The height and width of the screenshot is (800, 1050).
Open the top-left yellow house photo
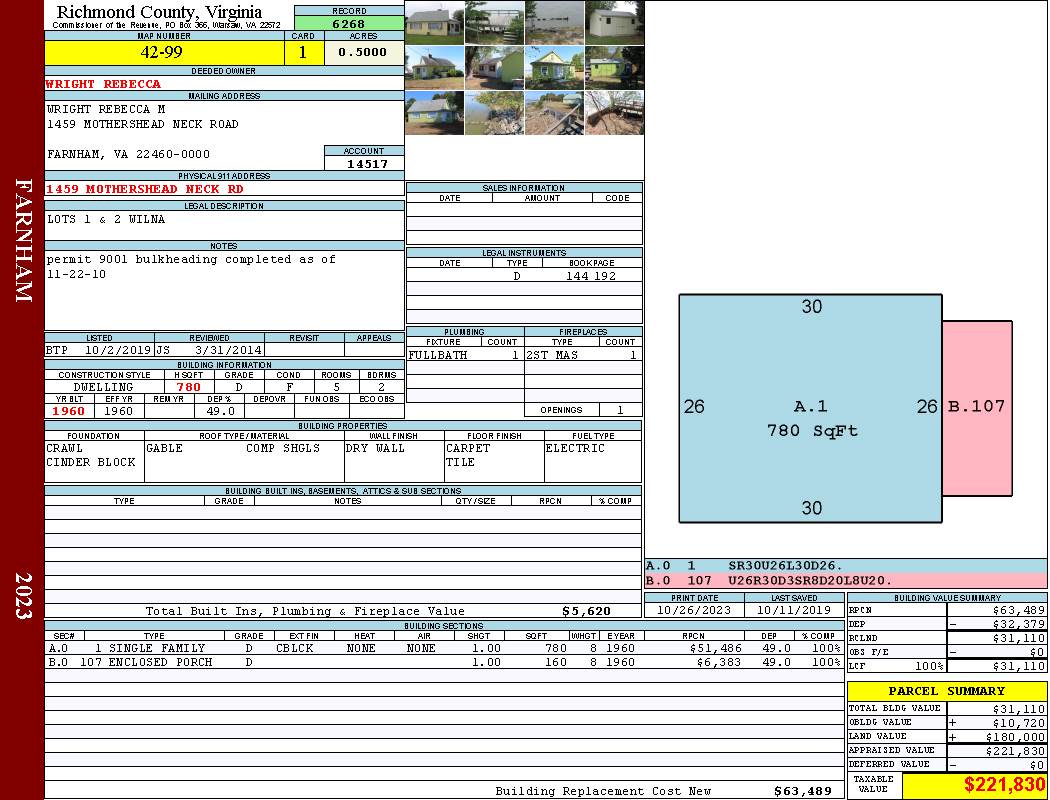point(435,23)
